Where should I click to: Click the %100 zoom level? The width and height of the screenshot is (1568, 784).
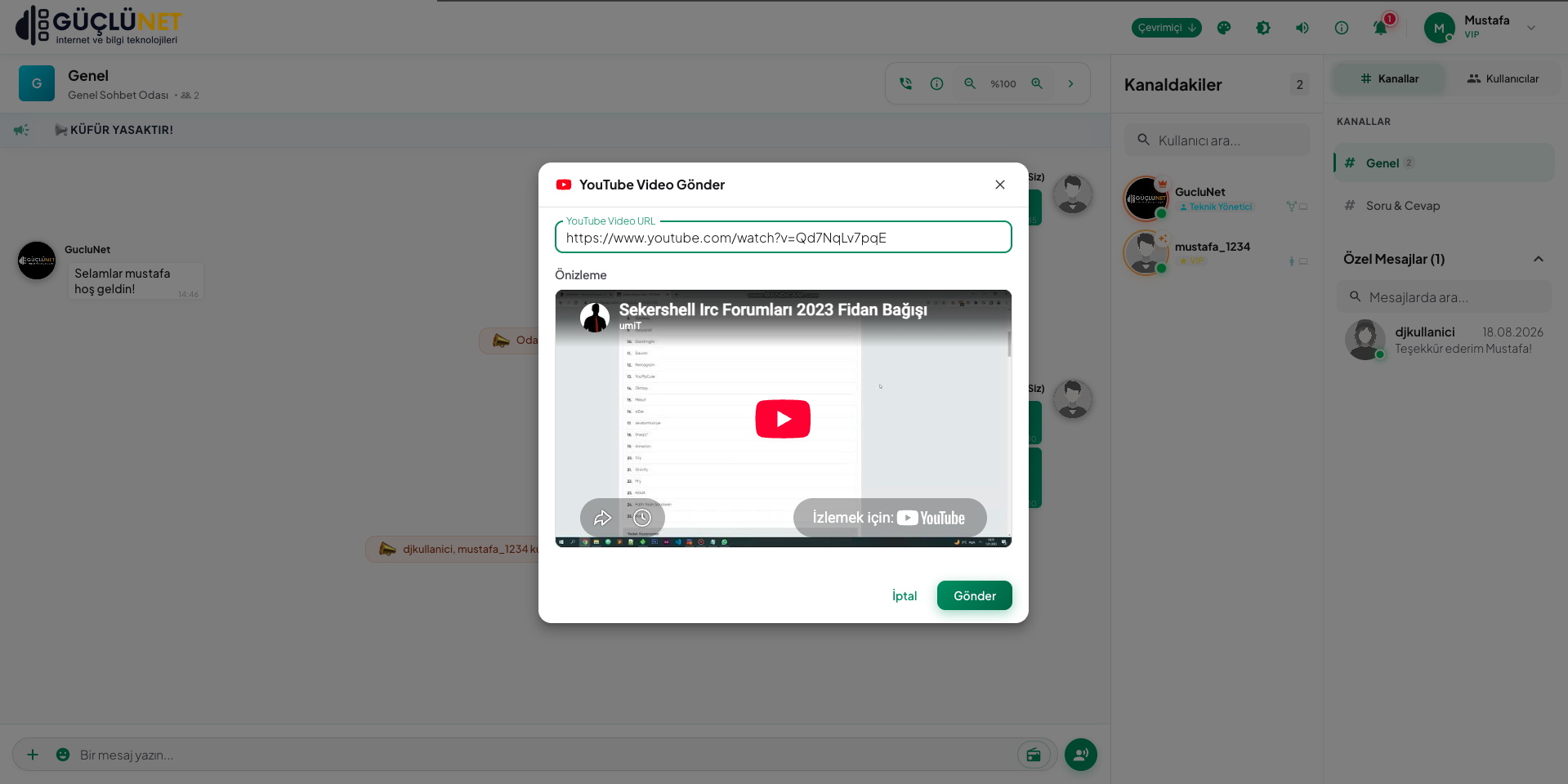click(x=1003, y=84)
